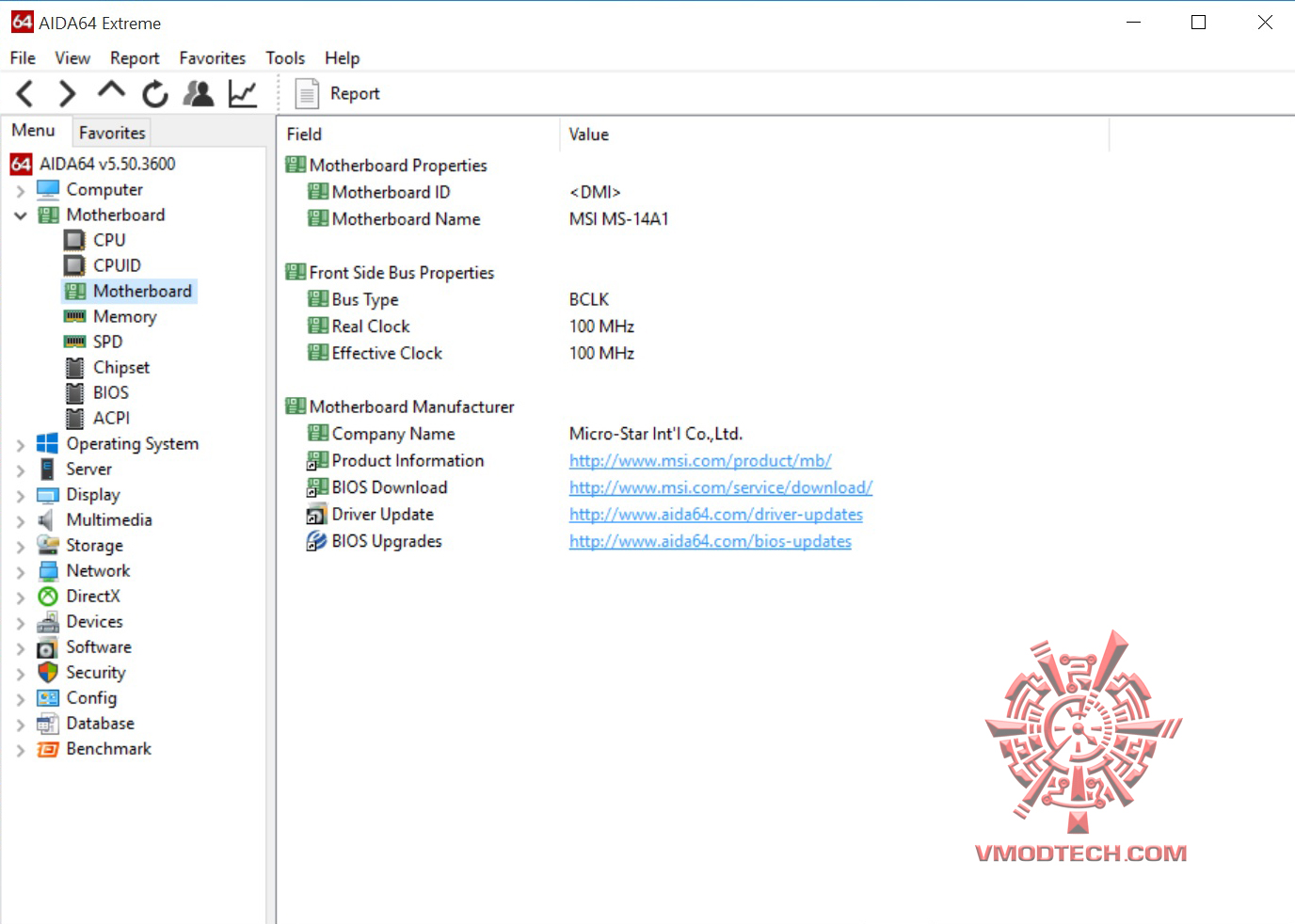
Task: Expand the Multimedia tree node
Action: [20, 520]
